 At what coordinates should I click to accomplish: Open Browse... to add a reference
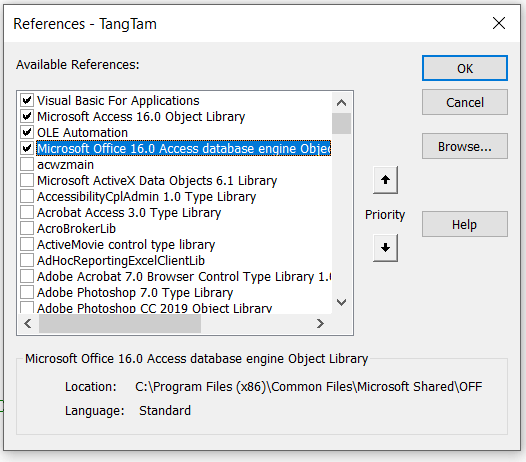click(x=465, y=146)
